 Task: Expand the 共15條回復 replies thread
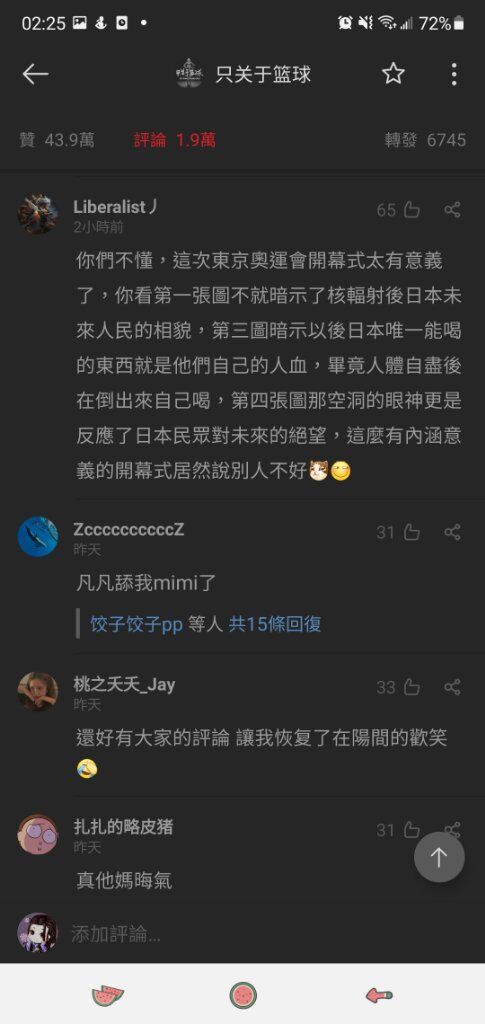pos(275,624)
